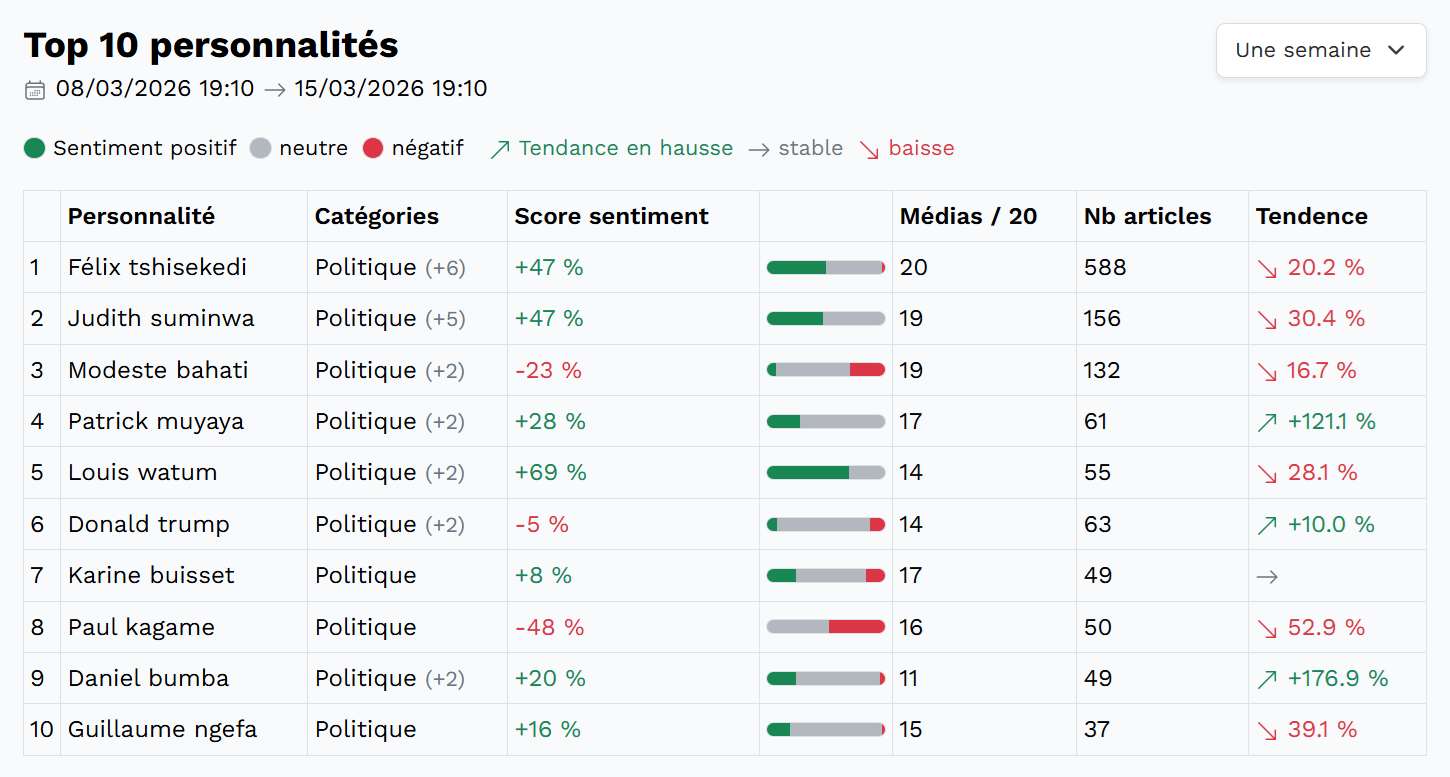This screenshot has width=1450, height=777.
Task: Click the Tendance en hausse legend text
Action: [x=625, y=147]
